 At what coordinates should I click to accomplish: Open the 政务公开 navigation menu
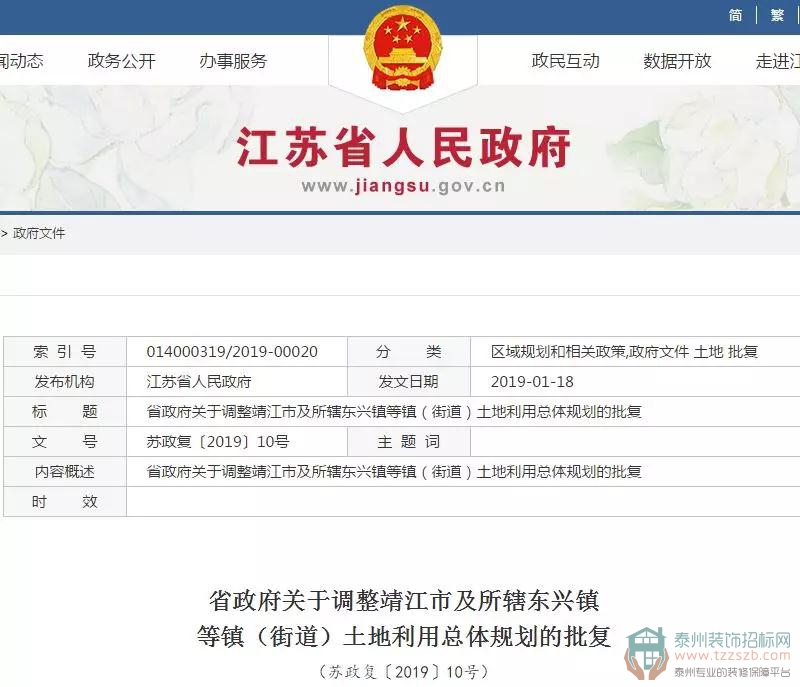point(122,61)
